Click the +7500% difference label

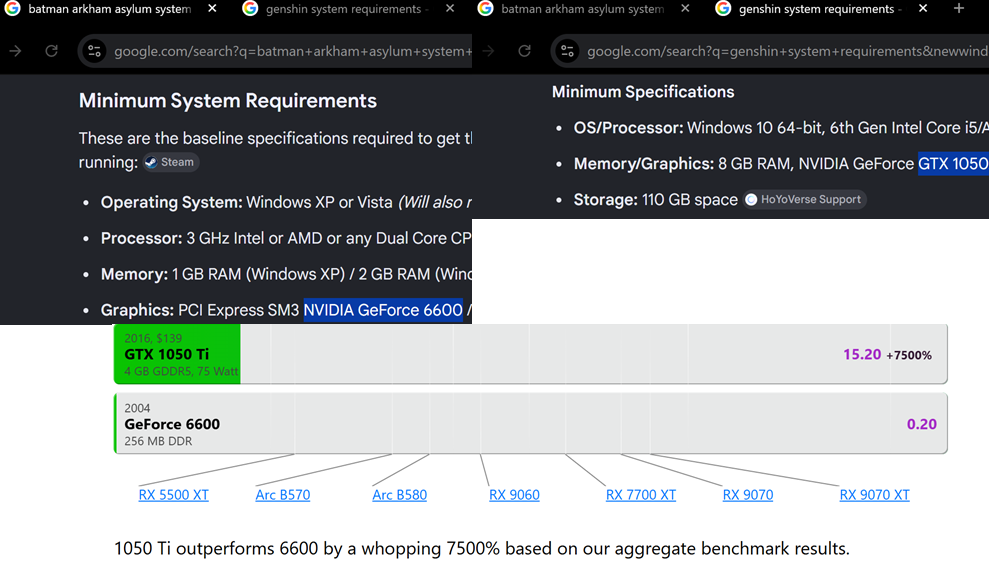pyautogui.click(x=909, y=355)
